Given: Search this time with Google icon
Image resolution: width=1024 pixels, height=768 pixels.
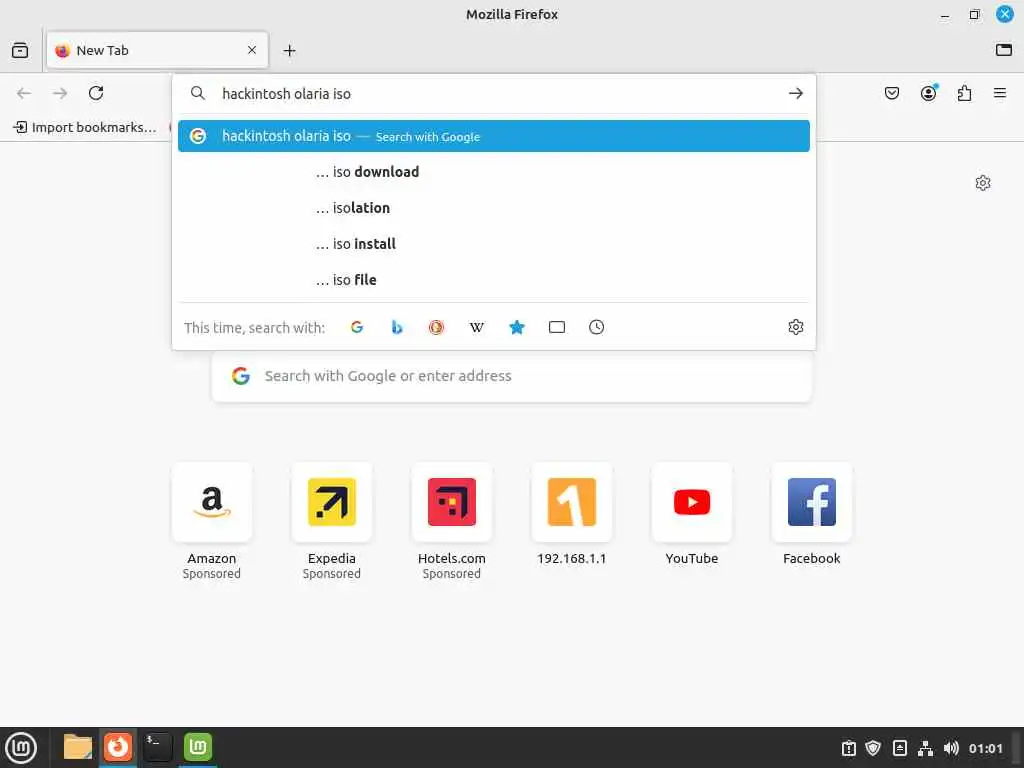Looking at the screenshot, I should (x=357, y=327).
